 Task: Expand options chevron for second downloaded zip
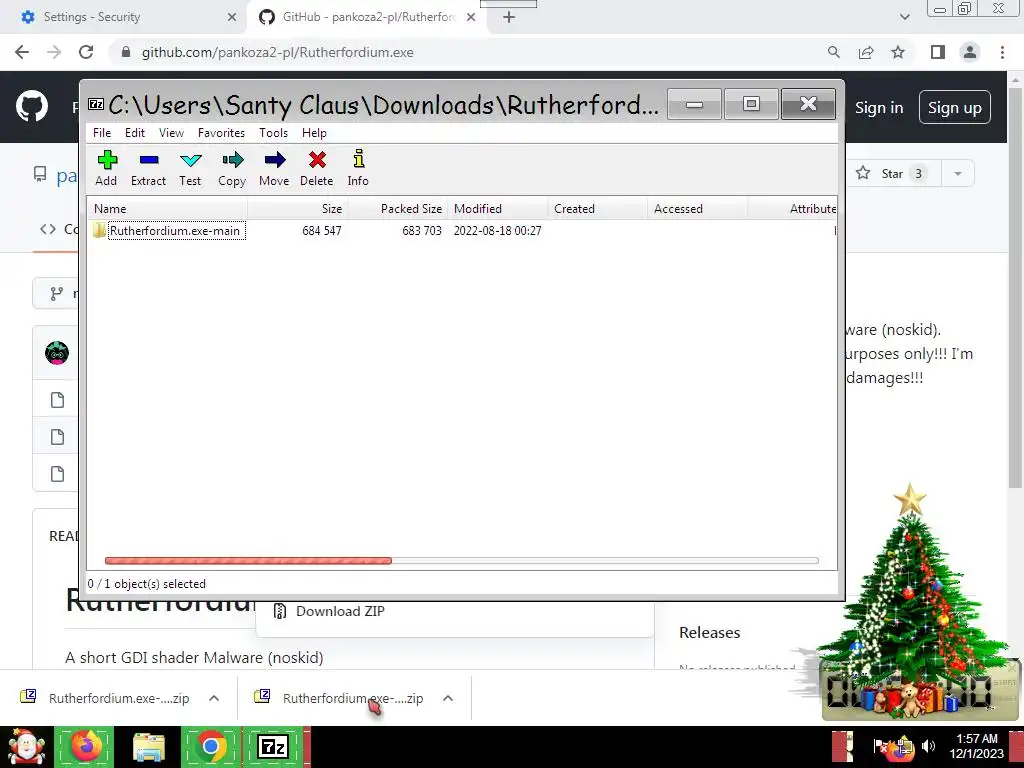coord(447,698)
